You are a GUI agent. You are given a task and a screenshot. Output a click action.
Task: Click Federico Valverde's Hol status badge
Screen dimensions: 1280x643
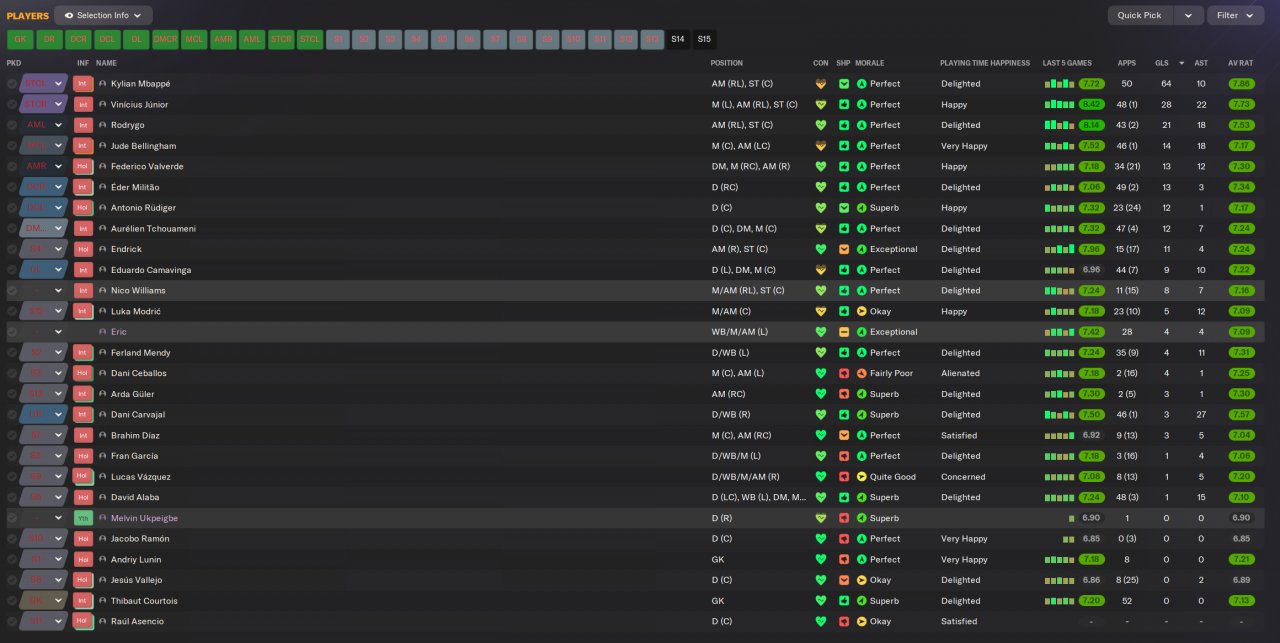[x=83, y=166]
